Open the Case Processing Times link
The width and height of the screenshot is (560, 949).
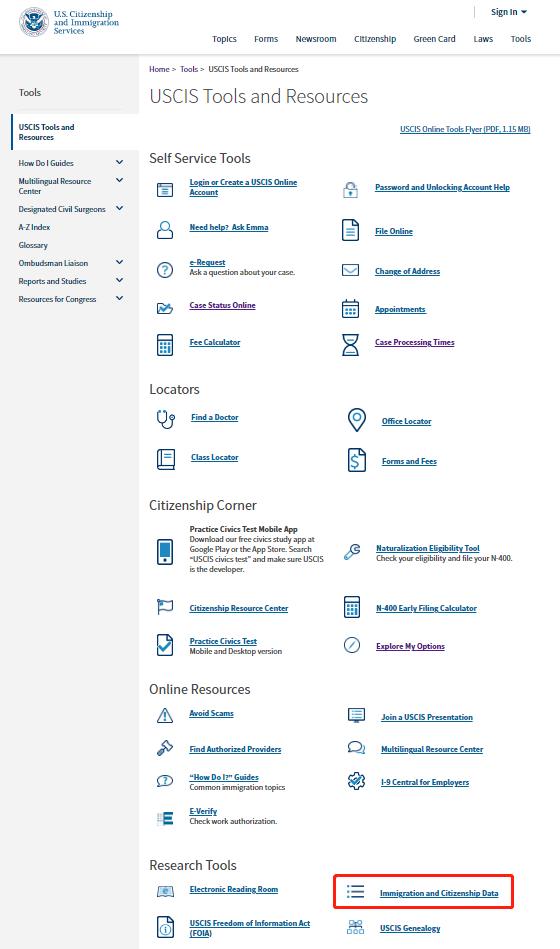(415, 342)
